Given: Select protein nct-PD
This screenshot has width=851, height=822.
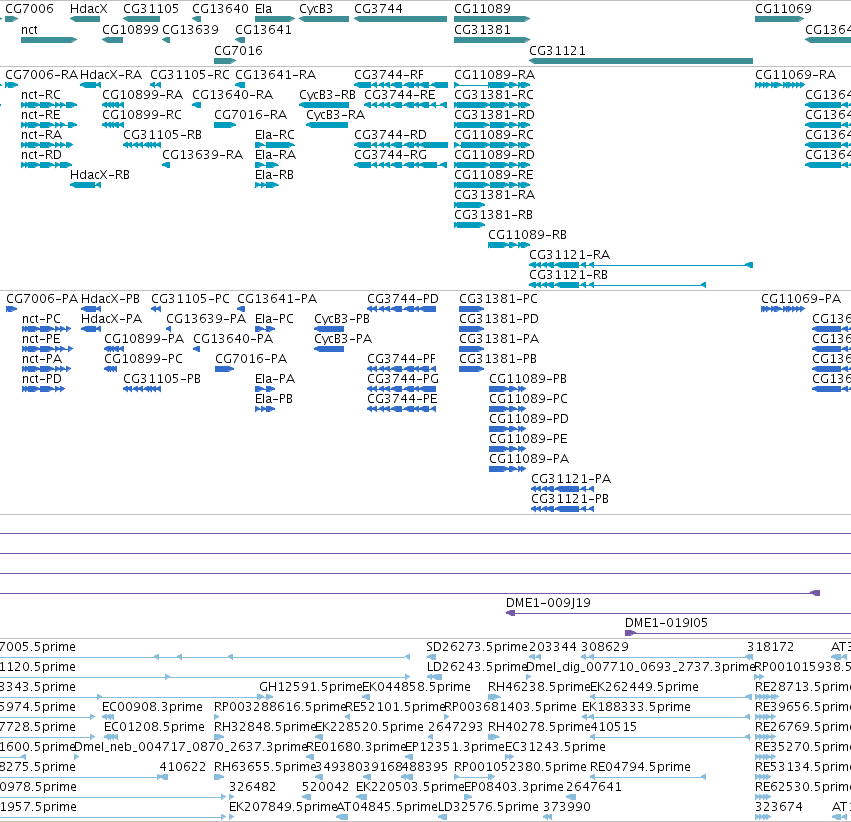Looking at the screenshot, I should (x=43, y=389).
